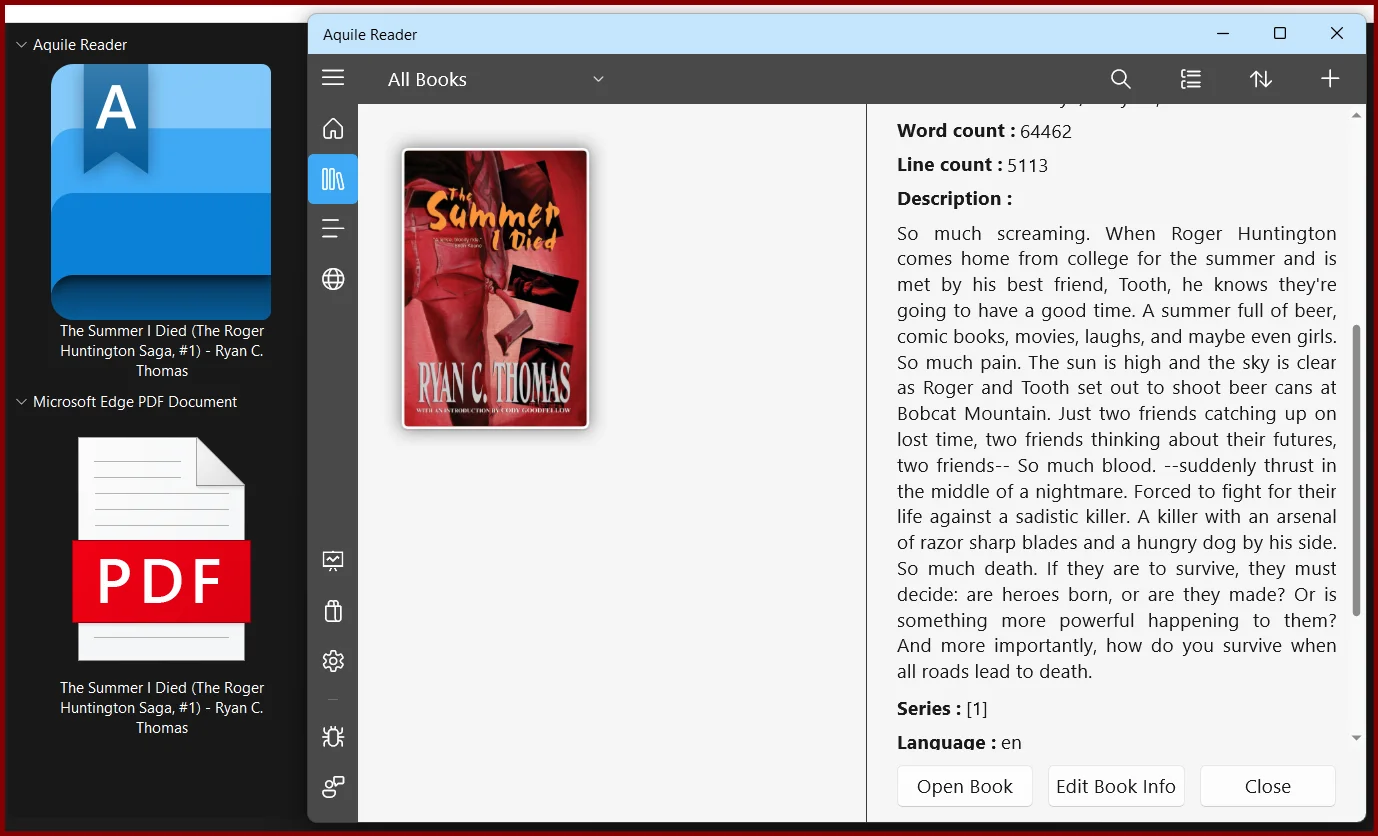Click the Edit Book Info button
Viewport: 1378px width, 836px height.
[x=1116, y=786]
